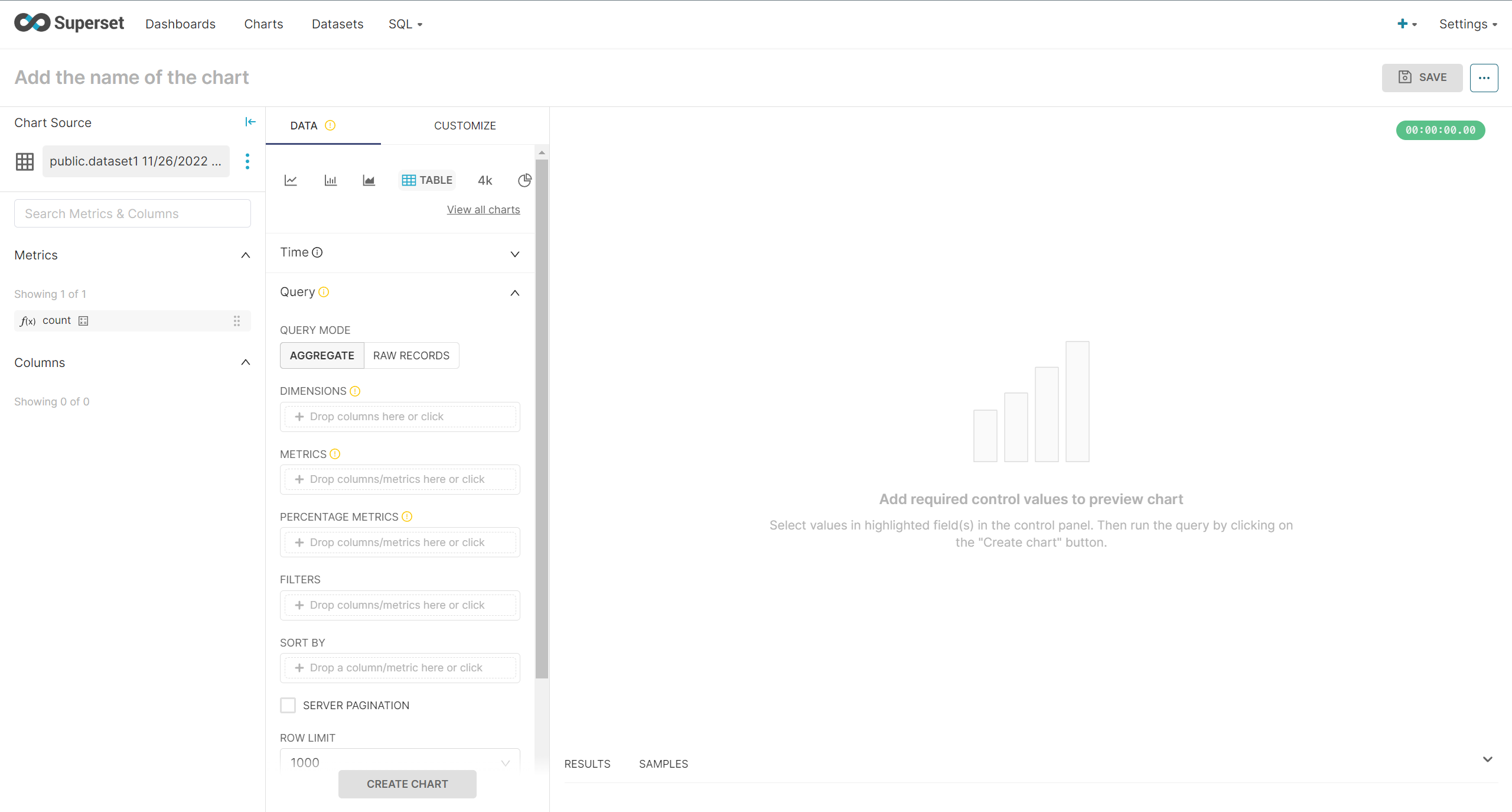Collapse the Chart Source panel arrow icon
Image resolution: width=1512 pixels, height=812 pixels.
250,122
